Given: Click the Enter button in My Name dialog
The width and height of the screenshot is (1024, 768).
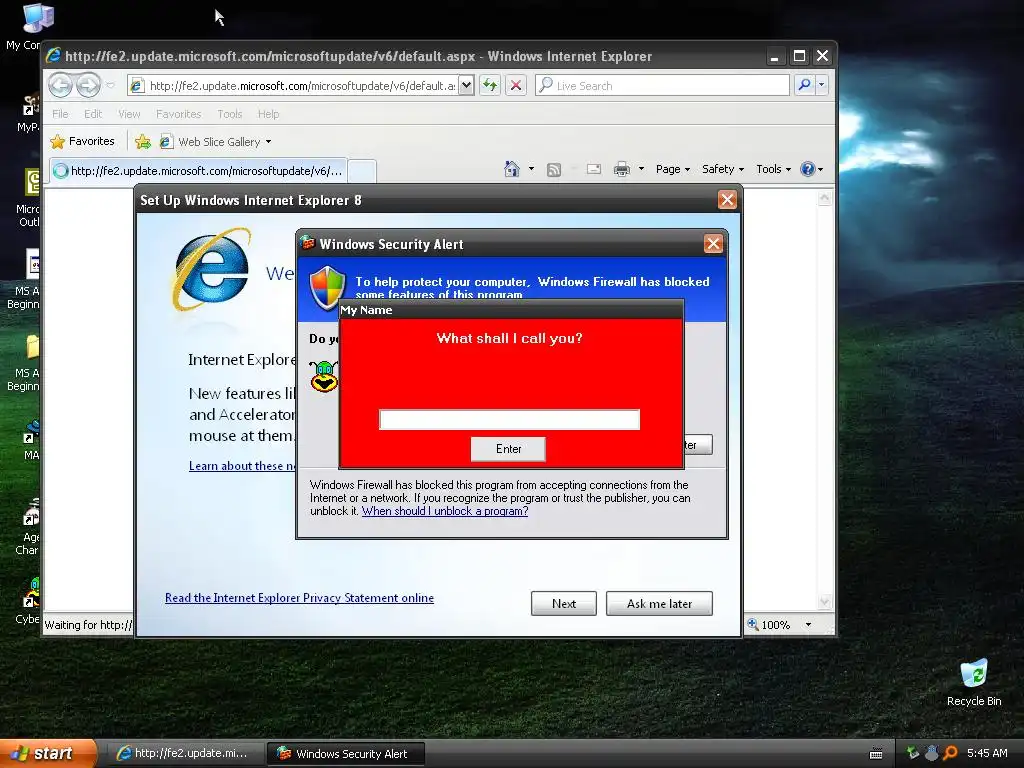Looking at the screenshot, I should tap(508, 449).
